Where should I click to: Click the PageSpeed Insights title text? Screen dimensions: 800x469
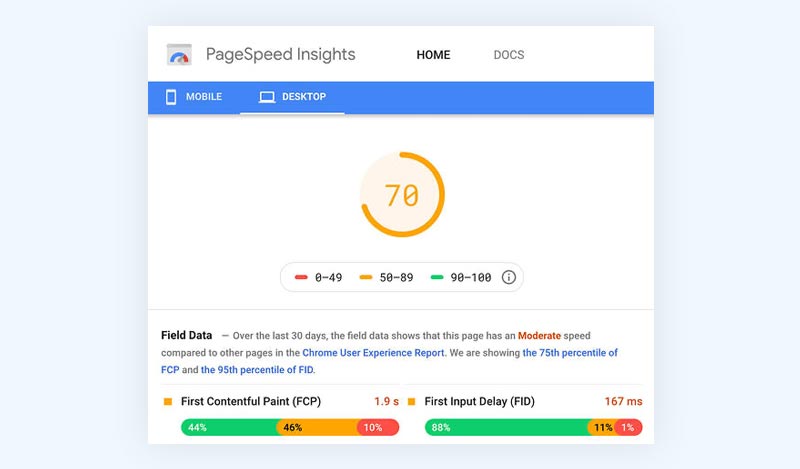(281, 55)
